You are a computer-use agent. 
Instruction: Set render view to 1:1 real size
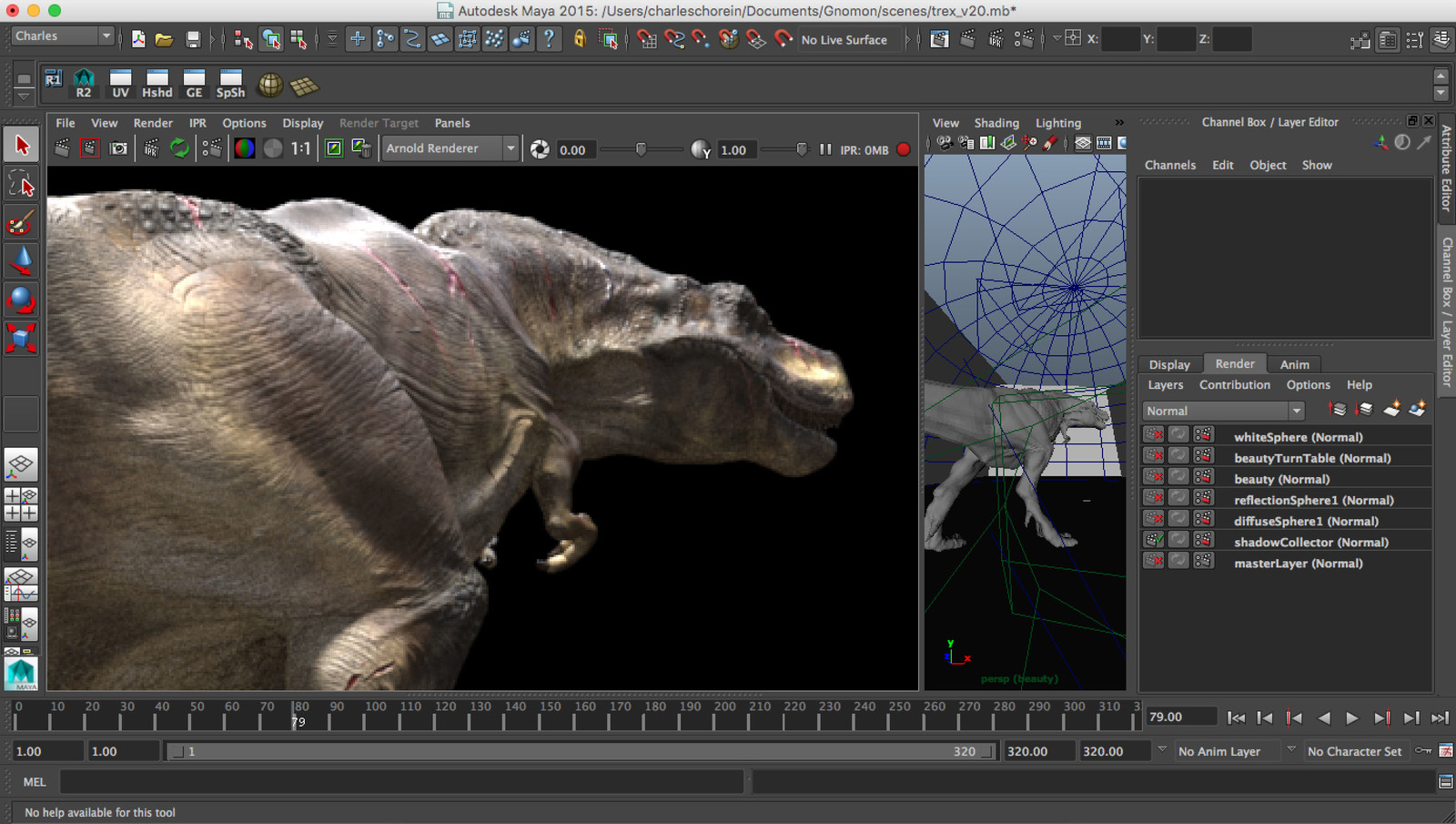click(300, 148)
